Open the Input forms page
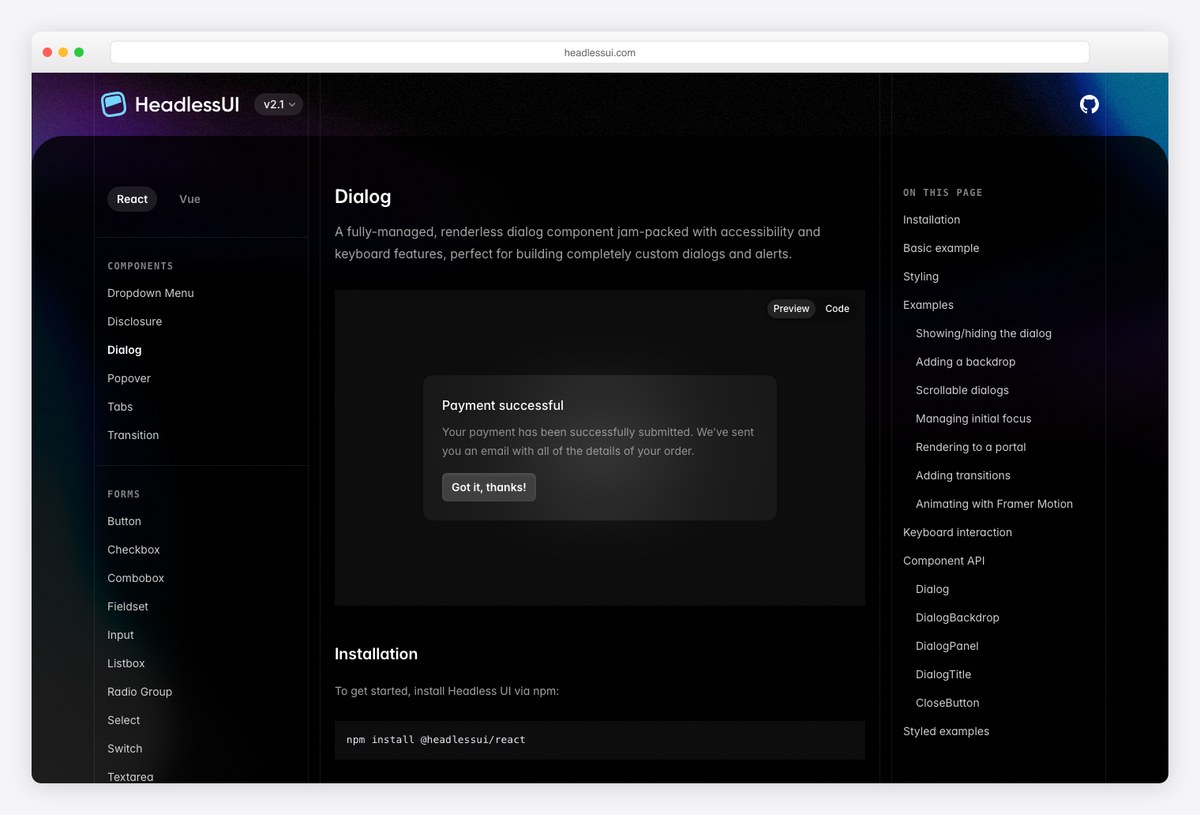The width and height of the screenshot is (1200, 815). [x=121, y=635]
